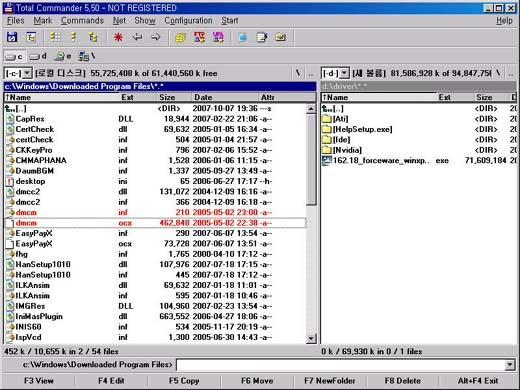Open the FTP Connect icon

point(199,37)
